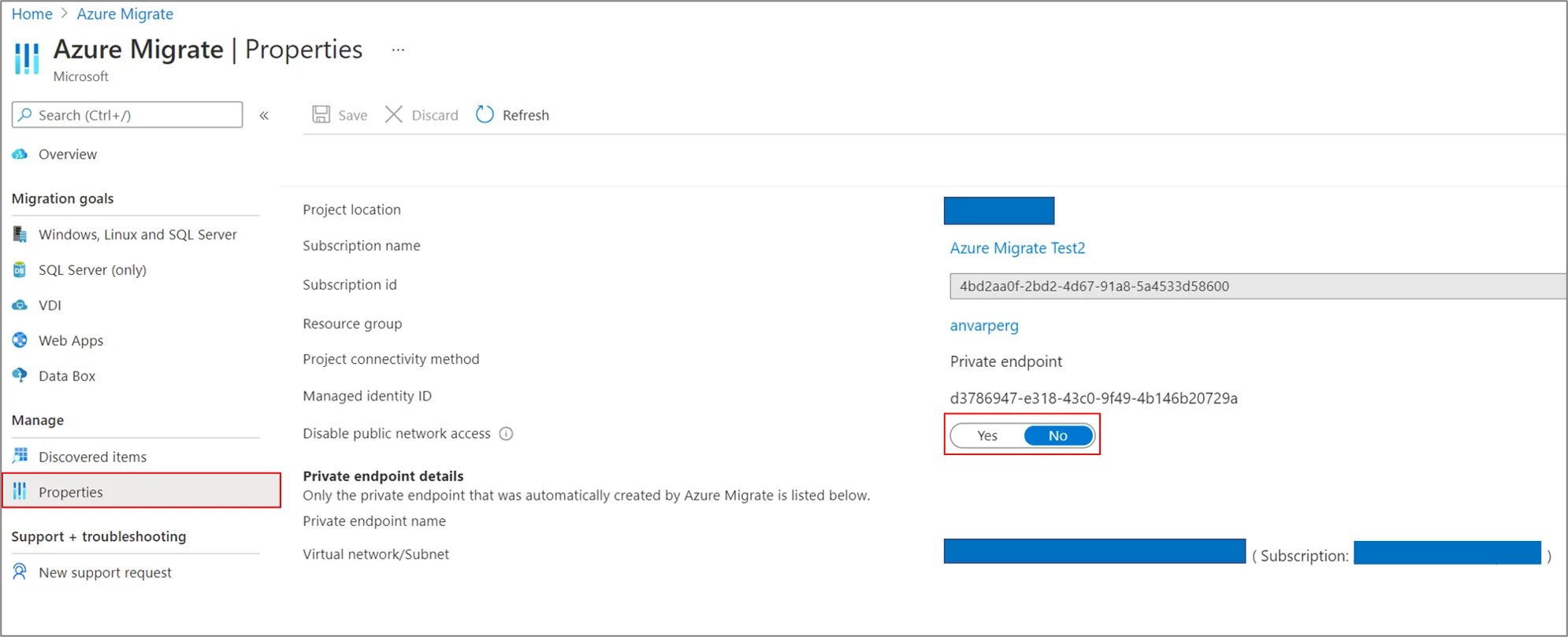Click the Azure Migrate logo icon
The width and height of the screenshot is (1568, 637).
tap(27, 59)
